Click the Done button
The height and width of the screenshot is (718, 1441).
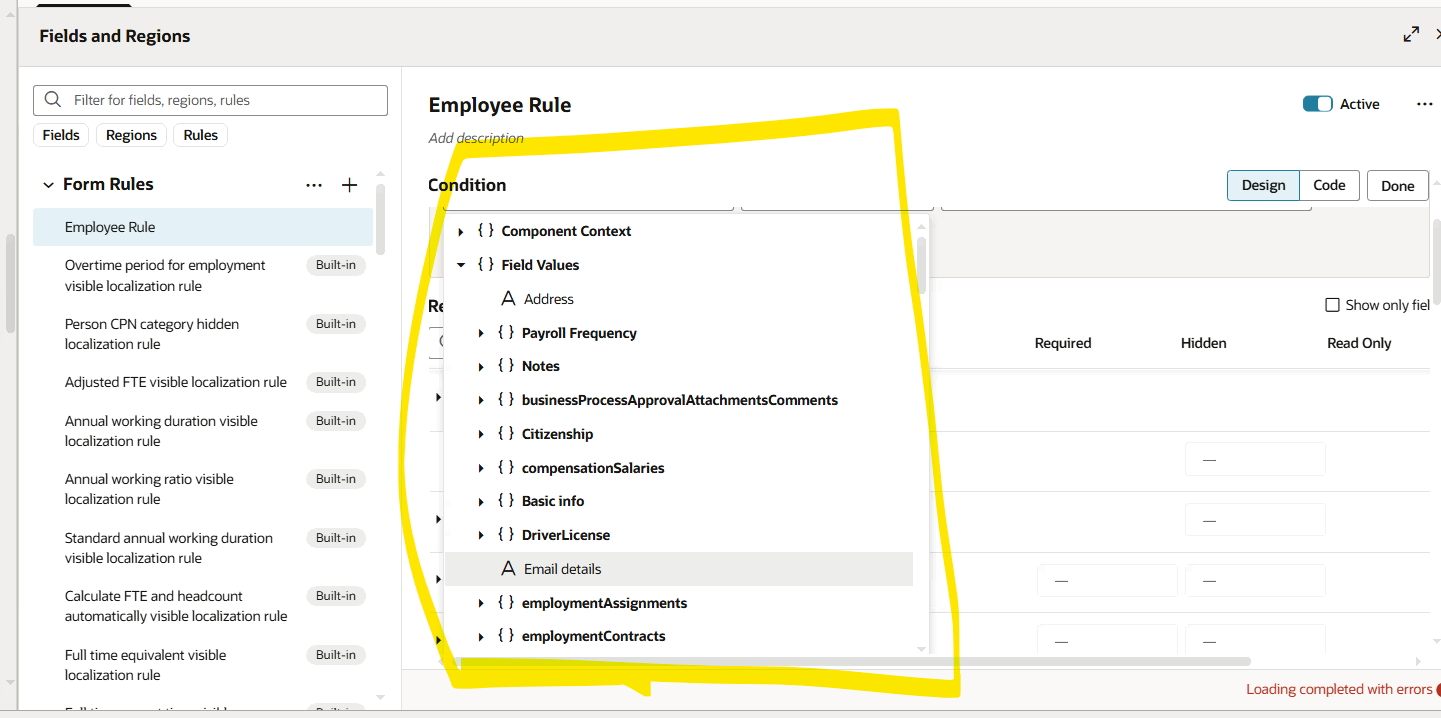1397,186
